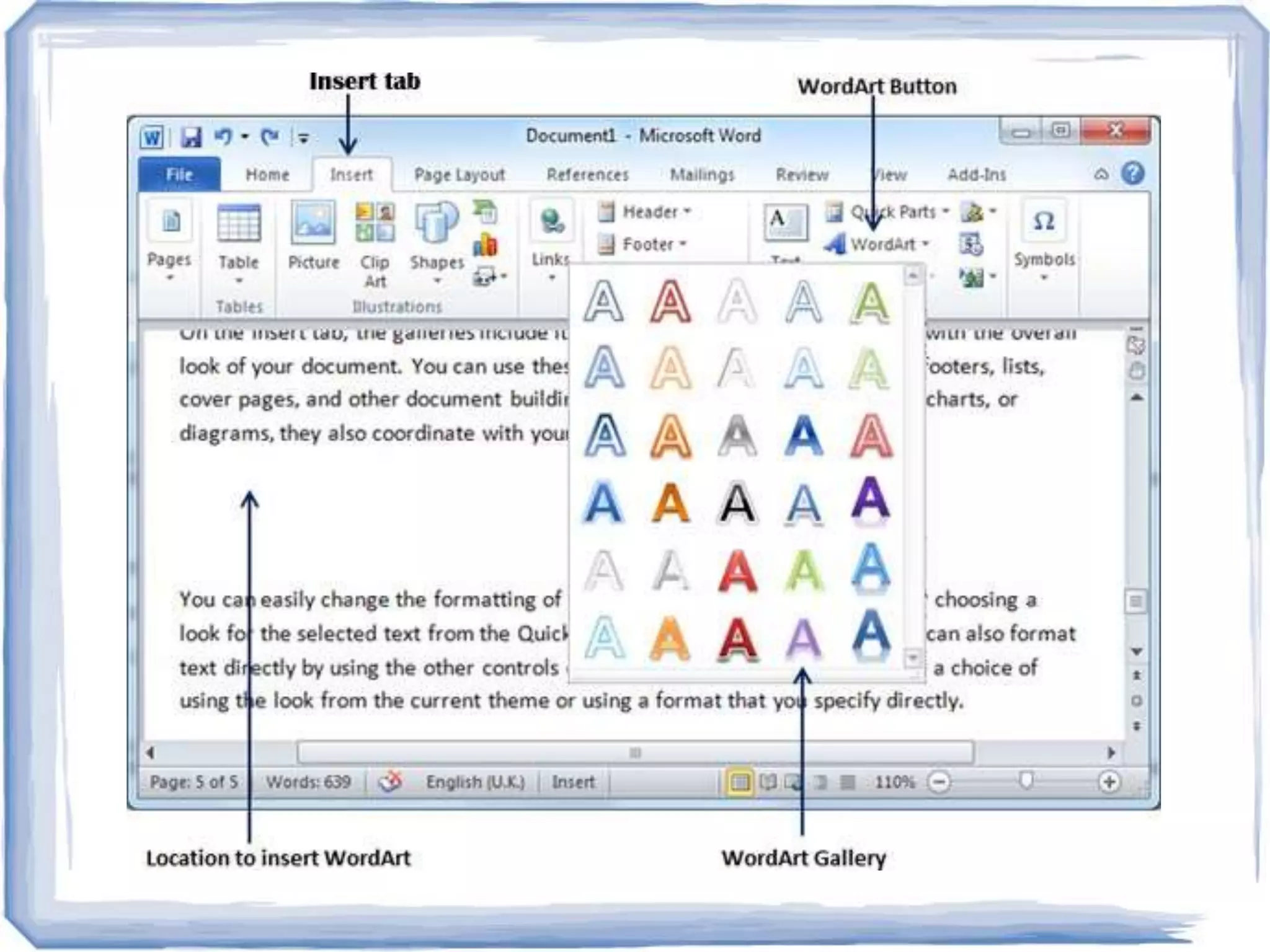1270x952 pixels.
Task: Open the Pages icon on the ribbon
Action: click(170, 221)
